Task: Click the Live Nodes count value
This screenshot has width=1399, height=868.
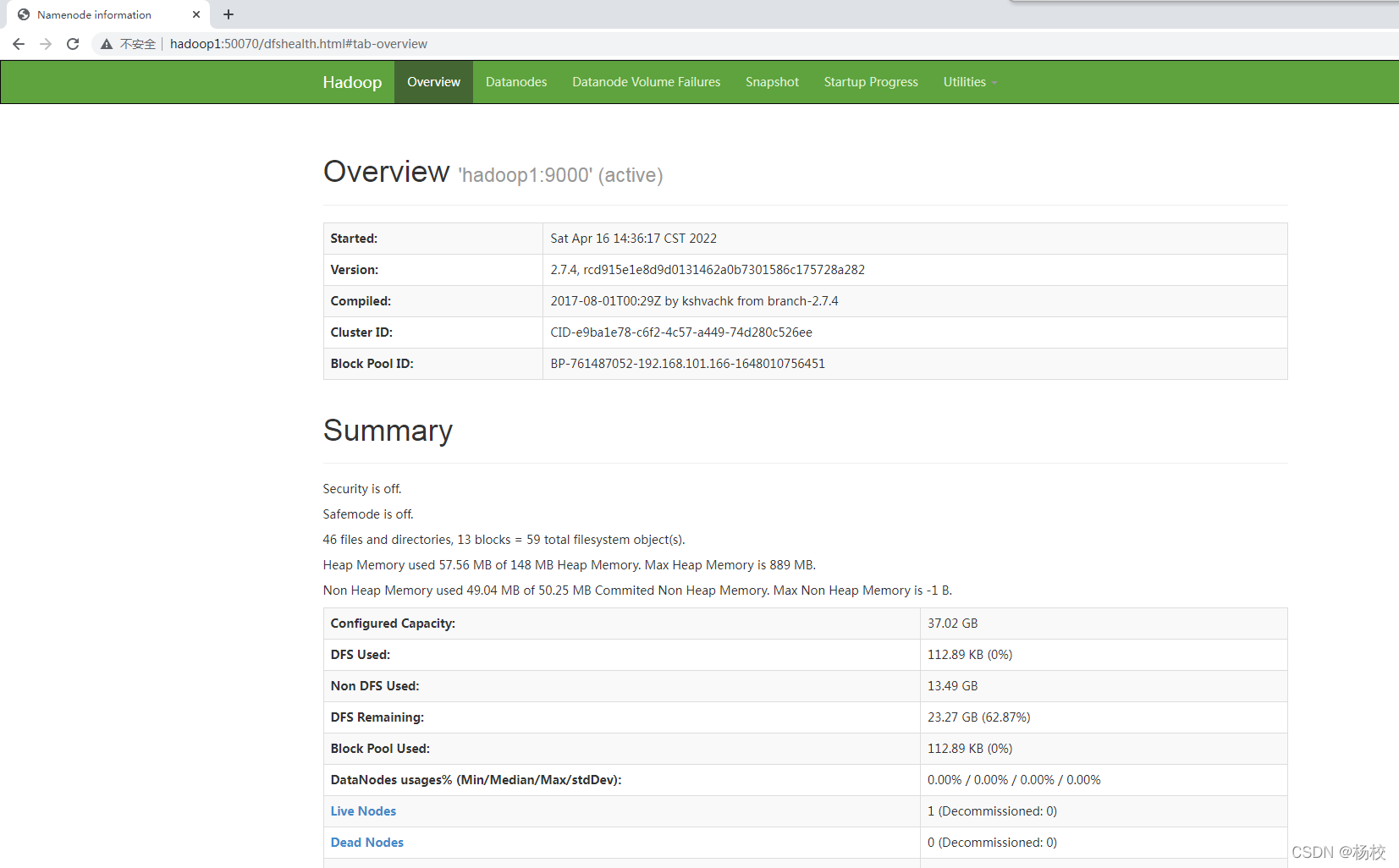Action: [x=992, y=811]
